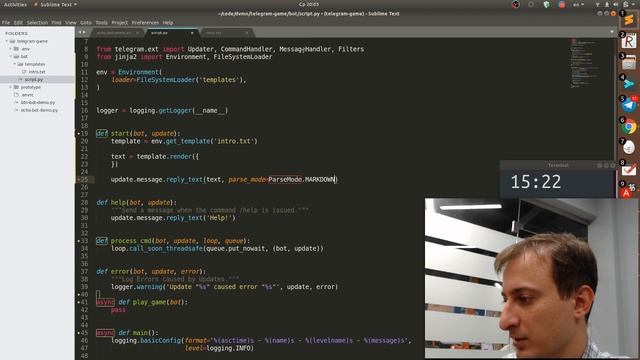Open intro.txt in the sidebar
Viewport: 640px width, 360px height.
[x=37, y=72]
